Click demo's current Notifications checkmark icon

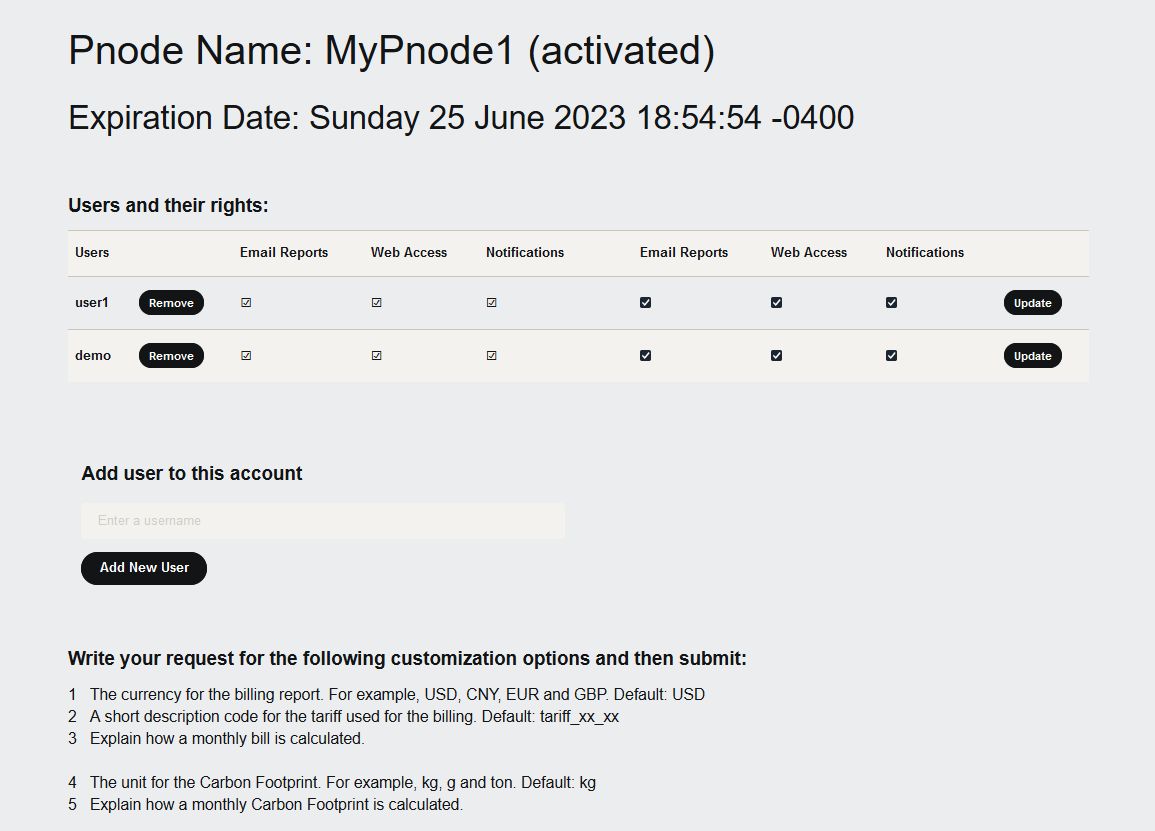coord(492,356)
